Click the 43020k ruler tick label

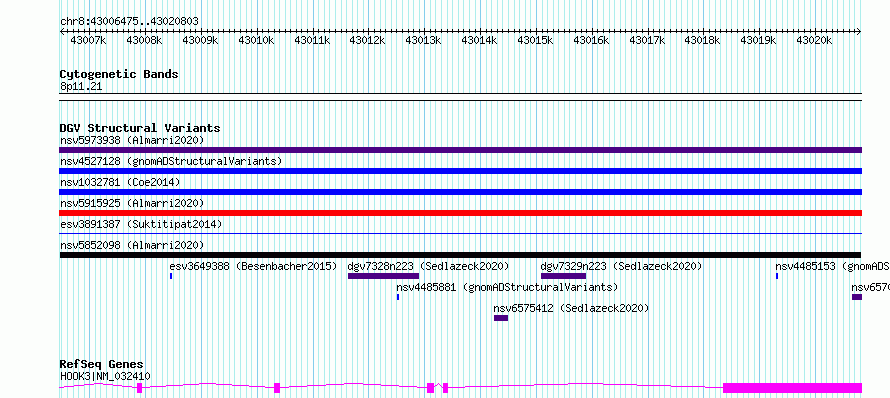pyautogui.click(x=814, y=40)
